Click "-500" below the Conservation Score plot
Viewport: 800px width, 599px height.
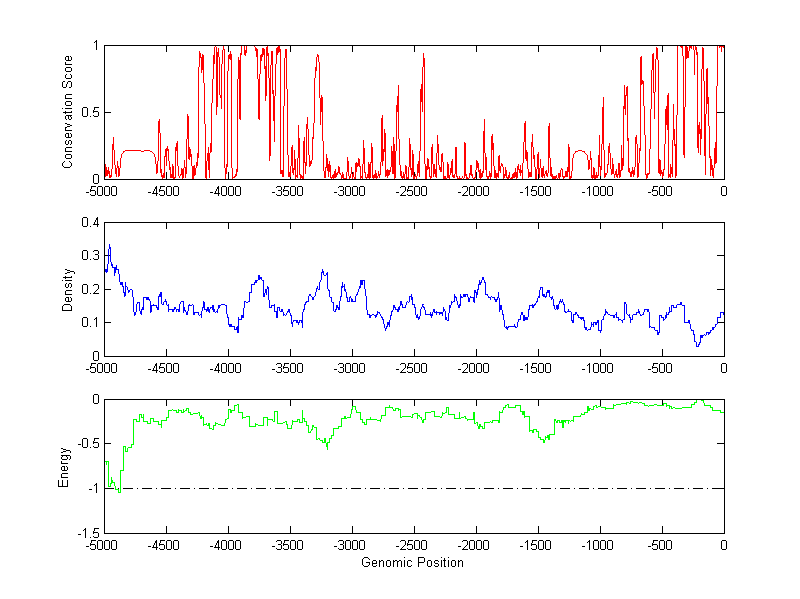[660, 191]
